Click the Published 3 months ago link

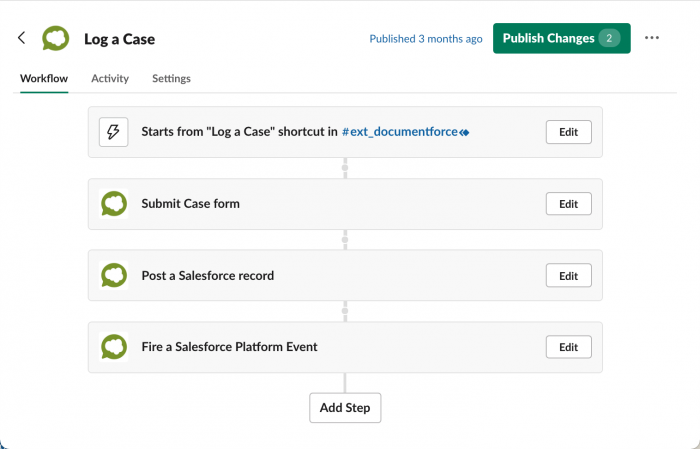point(426,39)
